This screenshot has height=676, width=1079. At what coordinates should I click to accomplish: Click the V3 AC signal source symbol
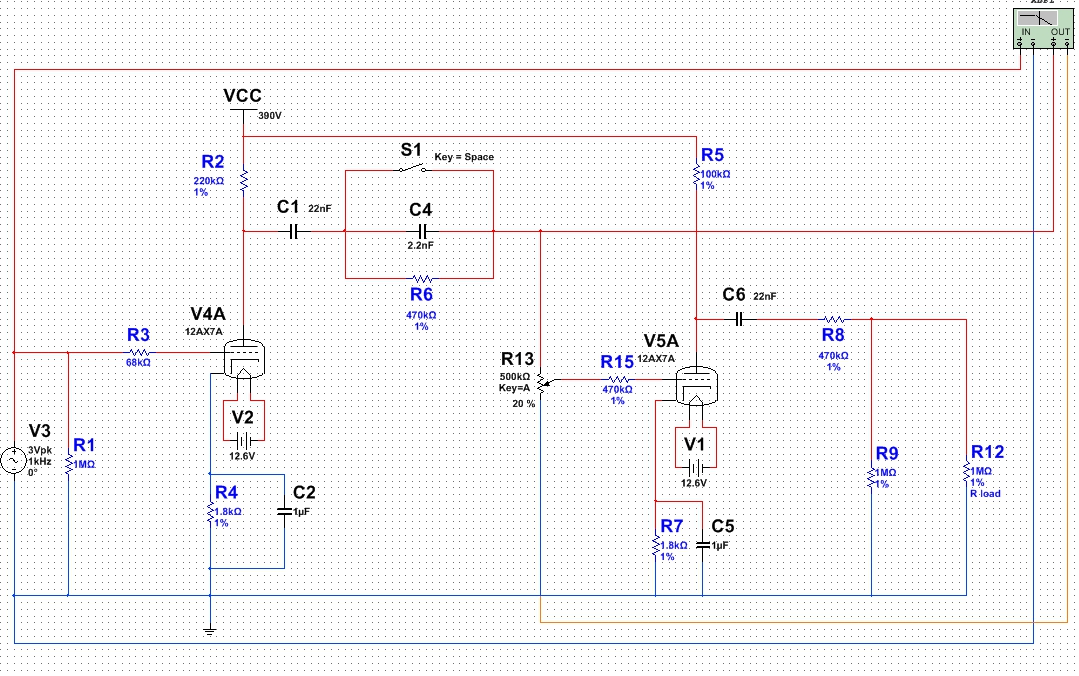(15, 461)
